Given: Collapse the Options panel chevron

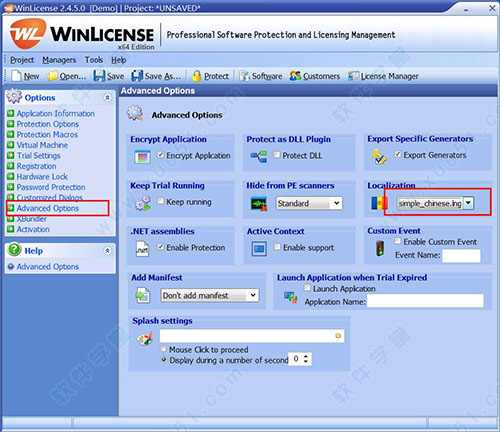Looking at the screenshot, I should click(107, 97).
